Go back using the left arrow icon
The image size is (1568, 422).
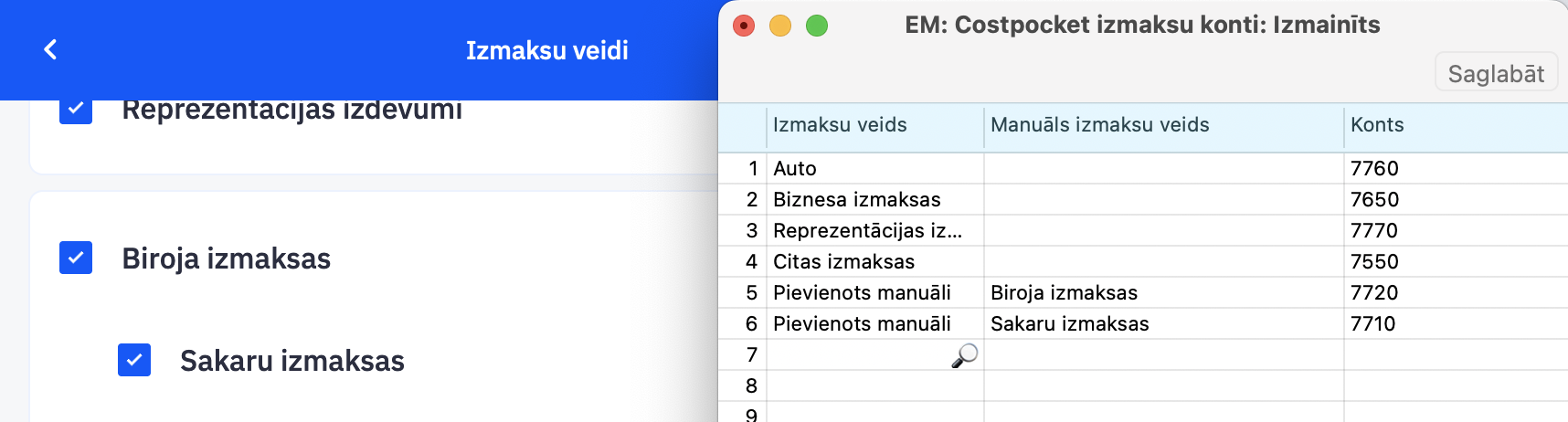click(x=51, y=49)
